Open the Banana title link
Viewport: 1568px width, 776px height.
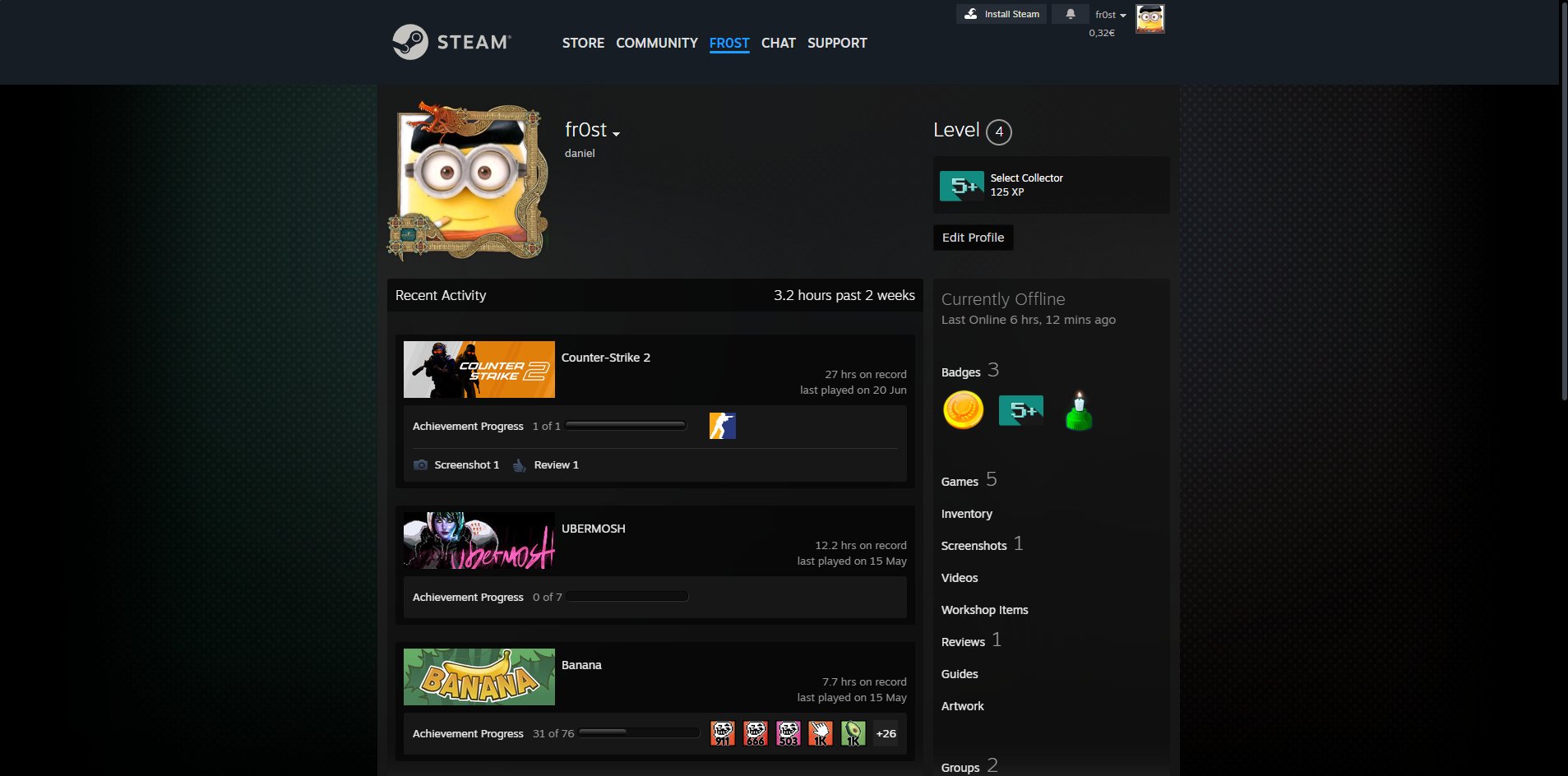click(x=581, y=665)
